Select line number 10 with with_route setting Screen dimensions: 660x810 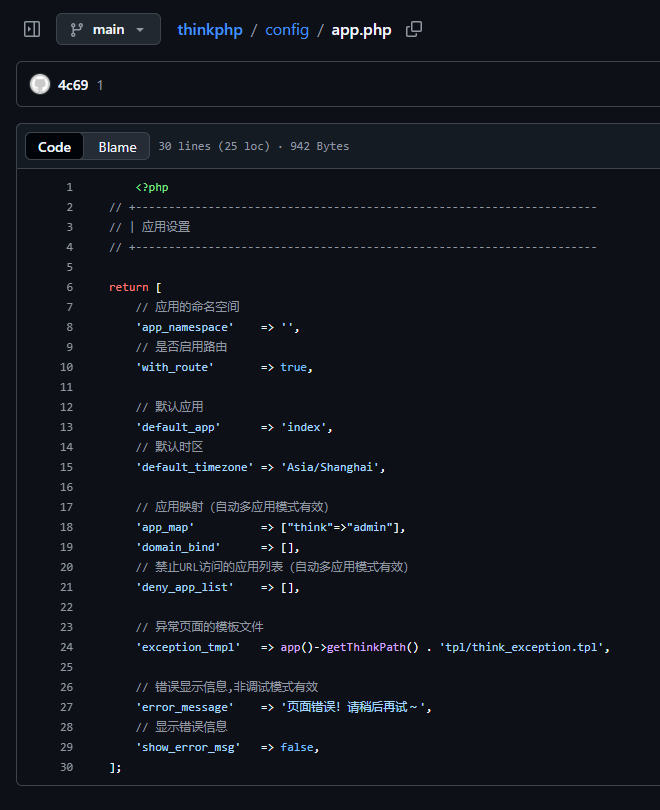point(66,366)
